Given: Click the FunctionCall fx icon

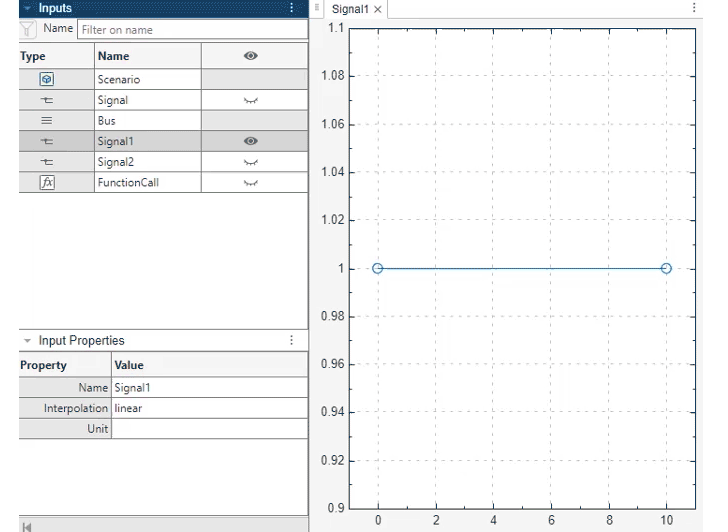Looking at the screenshot, I should 47,183.
